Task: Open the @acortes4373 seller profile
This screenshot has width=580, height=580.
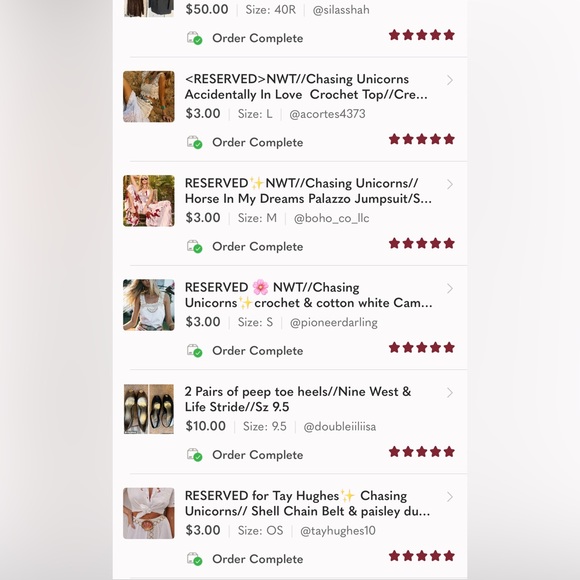Action: pos(327,114)
